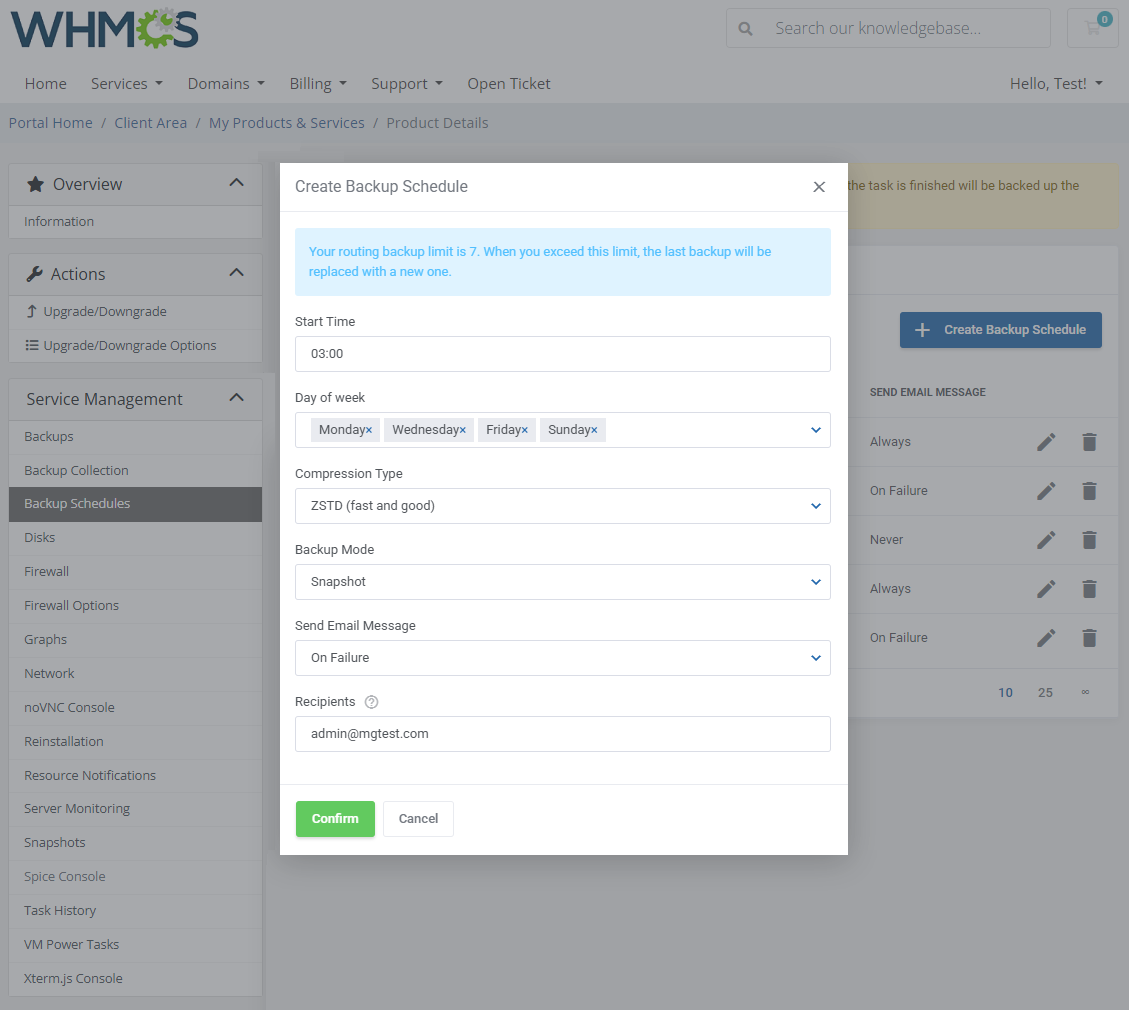The width and height of the screenshot is (1129, 1010).
Task: Open VM Power Tasks
Action: [x=135, y=944]
